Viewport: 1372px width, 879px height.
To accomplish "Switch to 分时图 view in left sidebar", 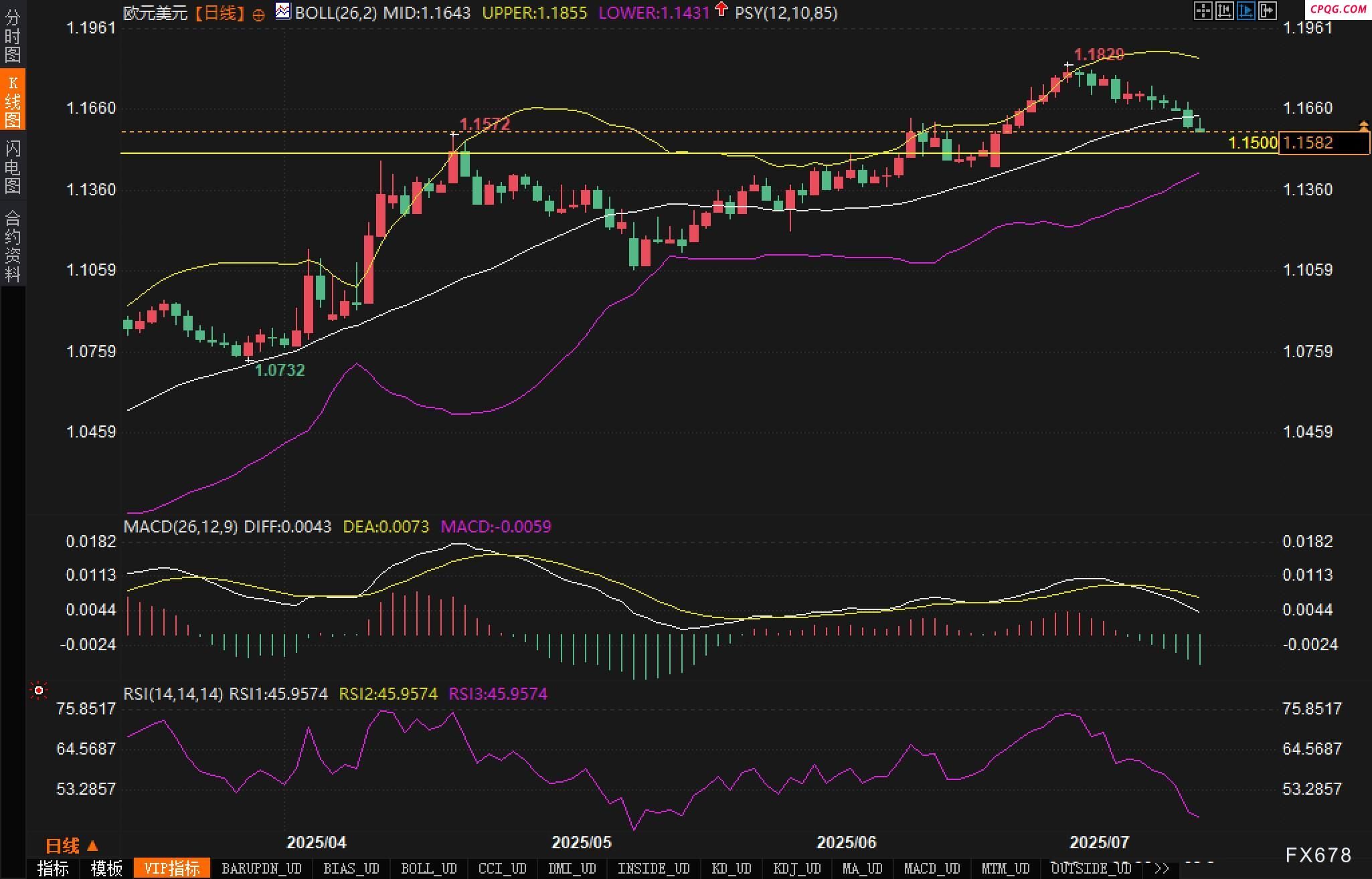I will point(13,35).
